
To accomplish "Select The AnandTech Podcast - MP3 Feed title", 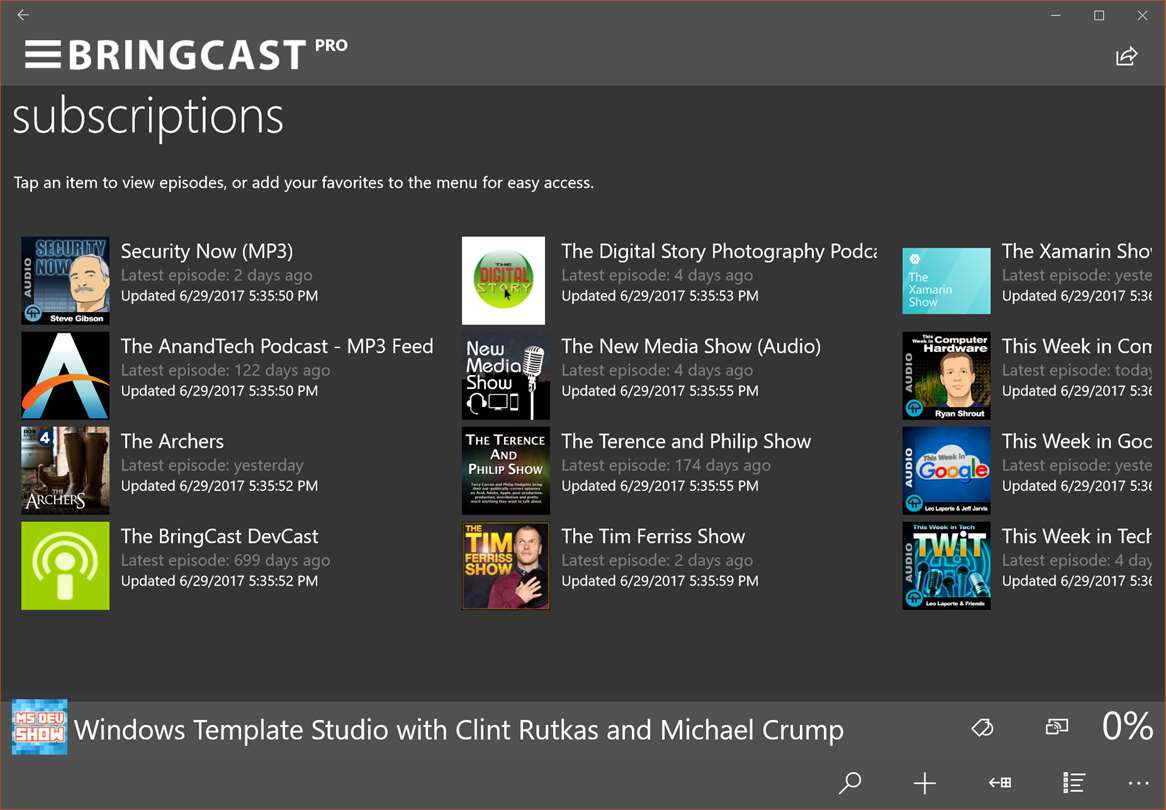I will [277, 347].
